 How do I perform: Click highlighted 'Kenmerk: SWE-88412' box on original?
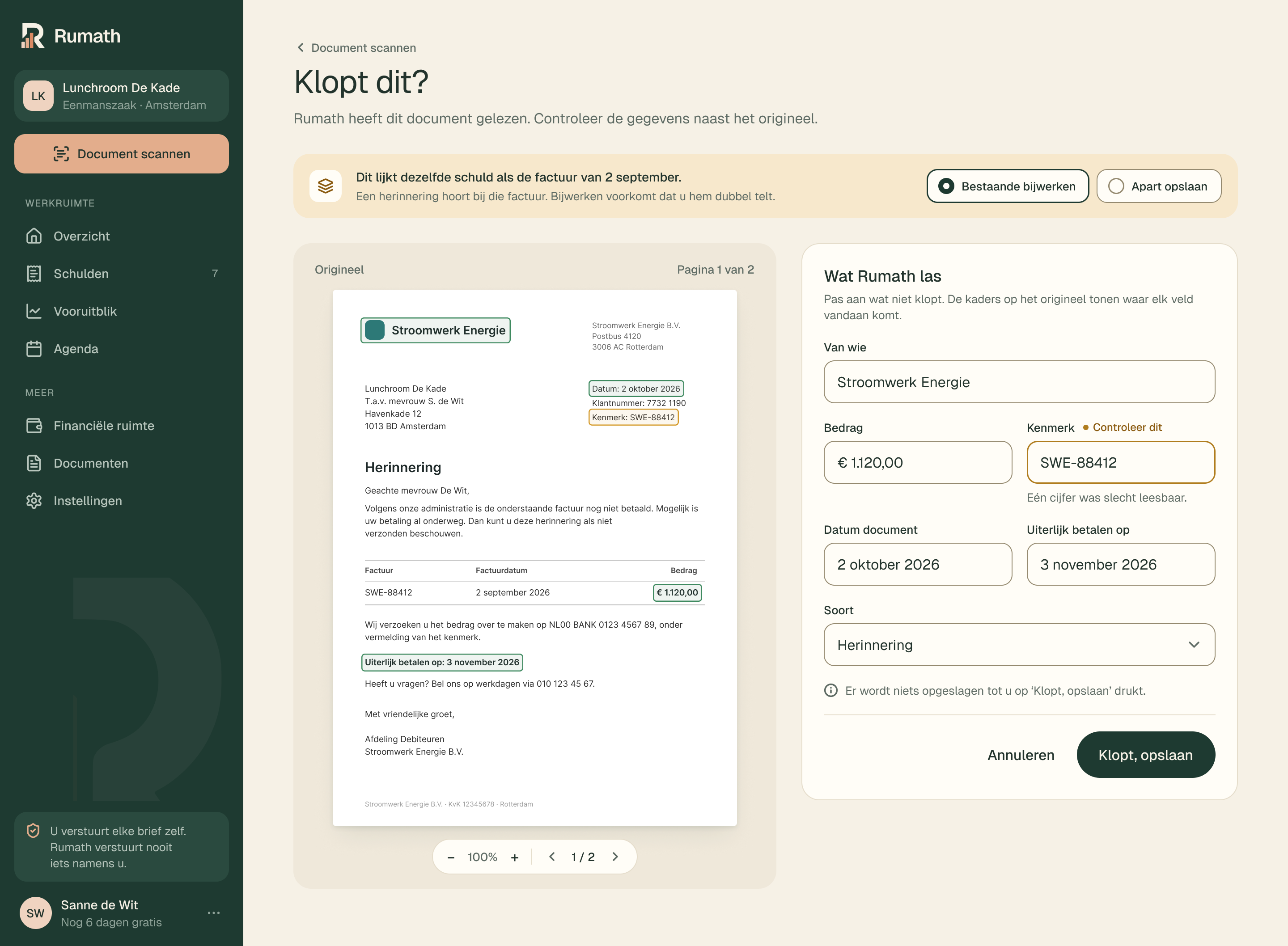[x=633, y=418]
